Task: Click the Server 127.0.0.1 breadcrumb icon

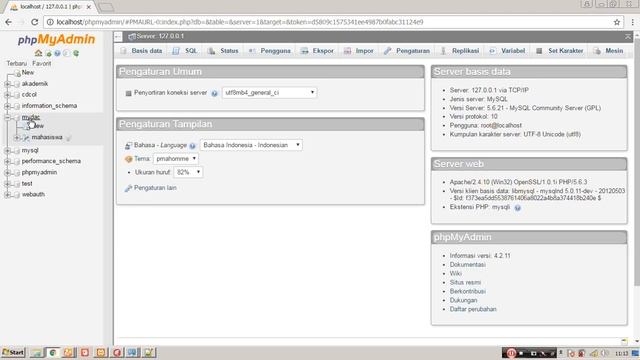Action: 132,37
